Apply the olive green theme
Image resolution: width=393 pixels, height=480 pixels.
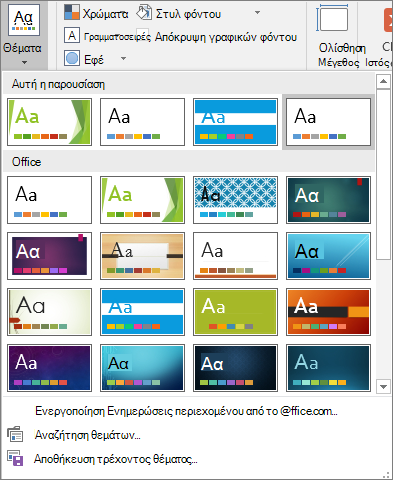click(235, 312)
